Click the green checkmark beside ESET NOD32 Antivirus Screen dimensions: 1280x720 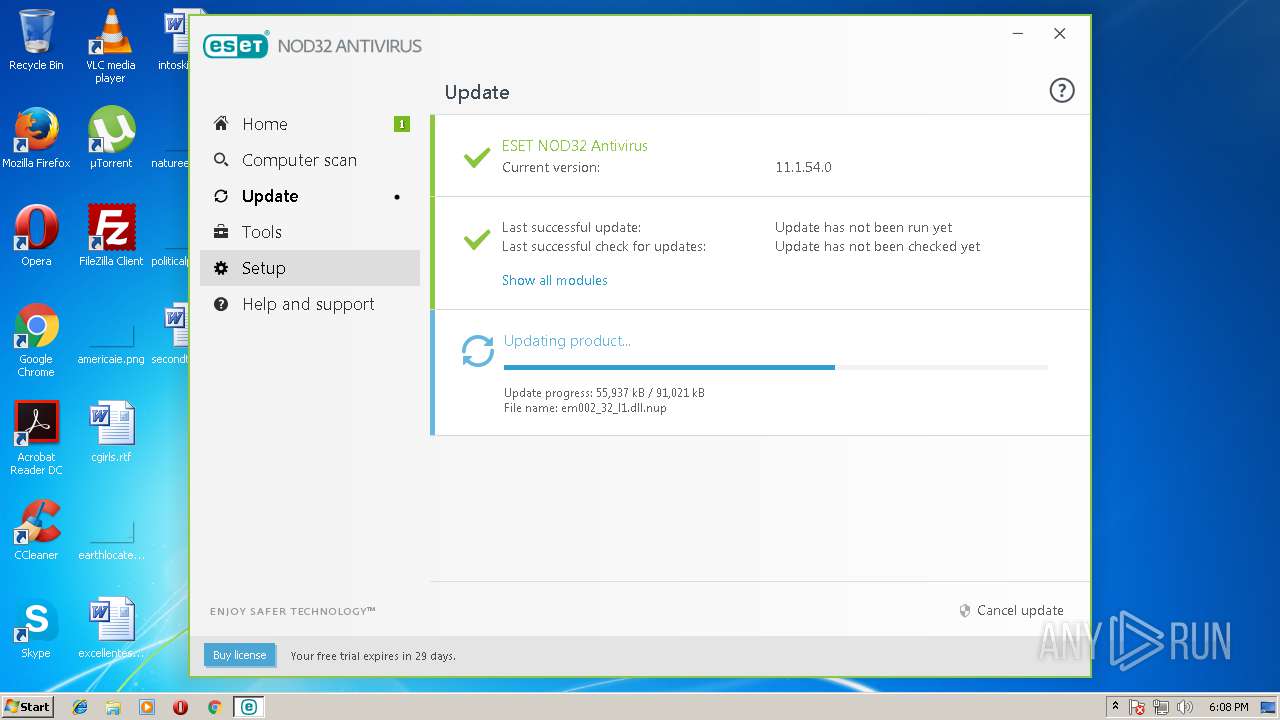point(477,157)
